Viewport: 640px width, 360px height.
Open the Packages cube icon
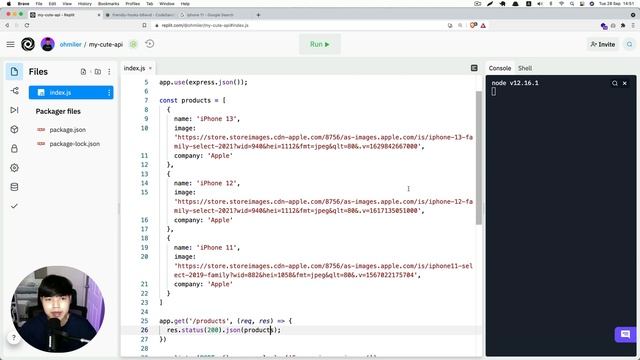(14, 129)
